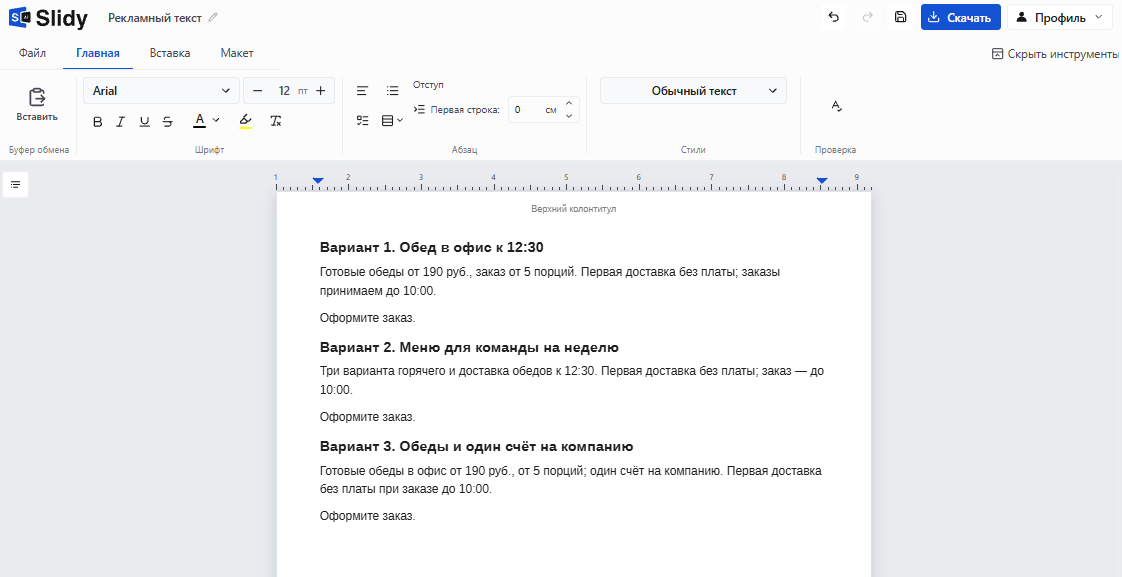The image size is (1122, 577).
Task: Click the left indent marker on the ruler
Action: [318, 180]
